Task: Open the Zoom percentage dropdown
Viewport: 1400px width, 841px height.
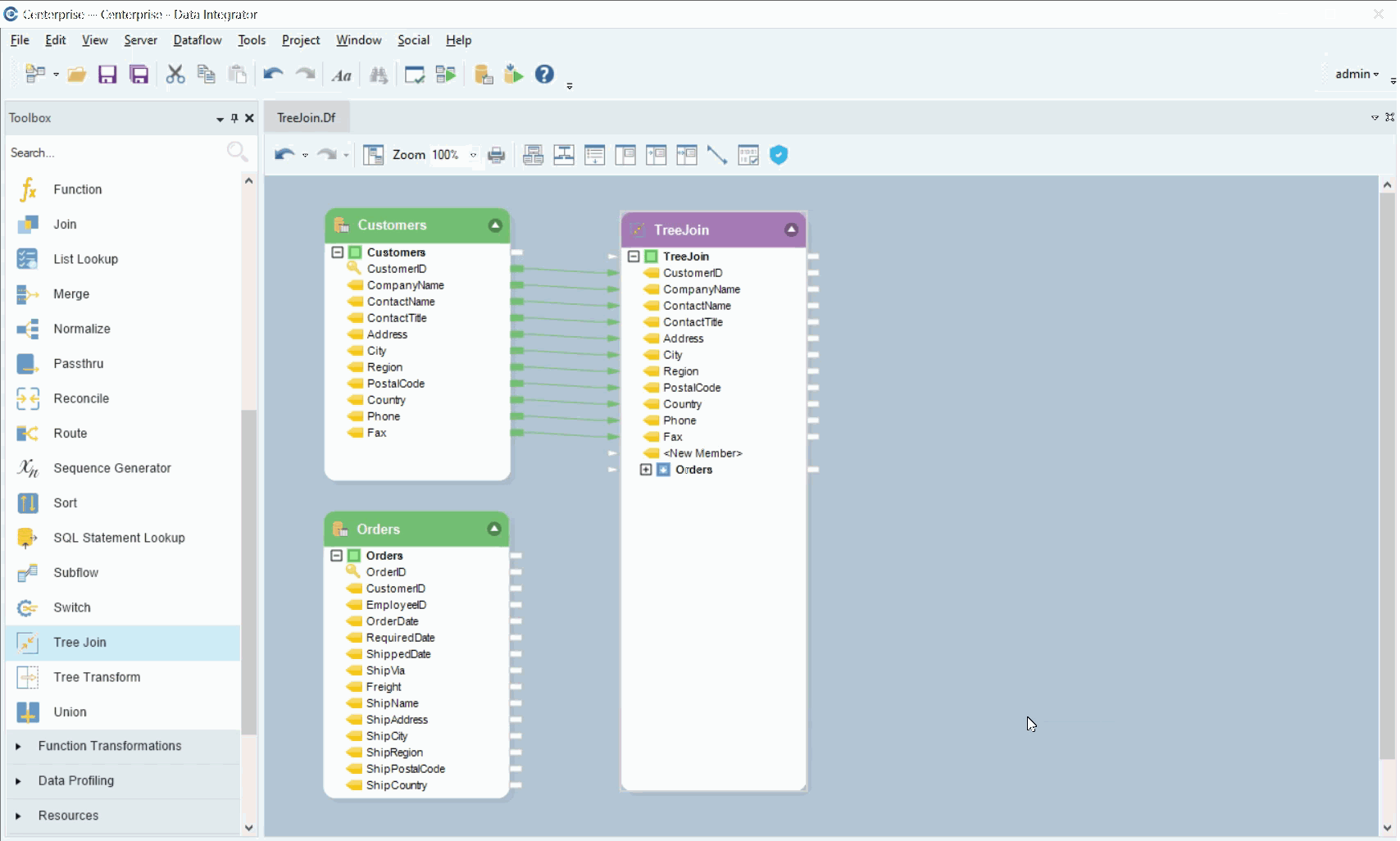Action: click(473, 155)
